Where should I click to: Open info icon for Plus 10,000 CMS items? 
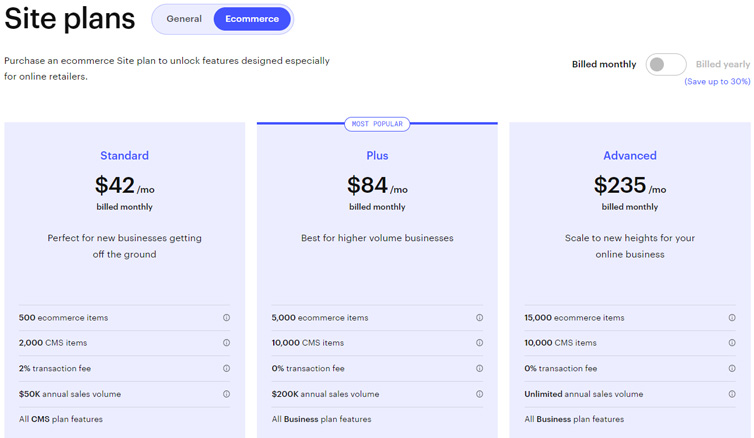point(479,343)
